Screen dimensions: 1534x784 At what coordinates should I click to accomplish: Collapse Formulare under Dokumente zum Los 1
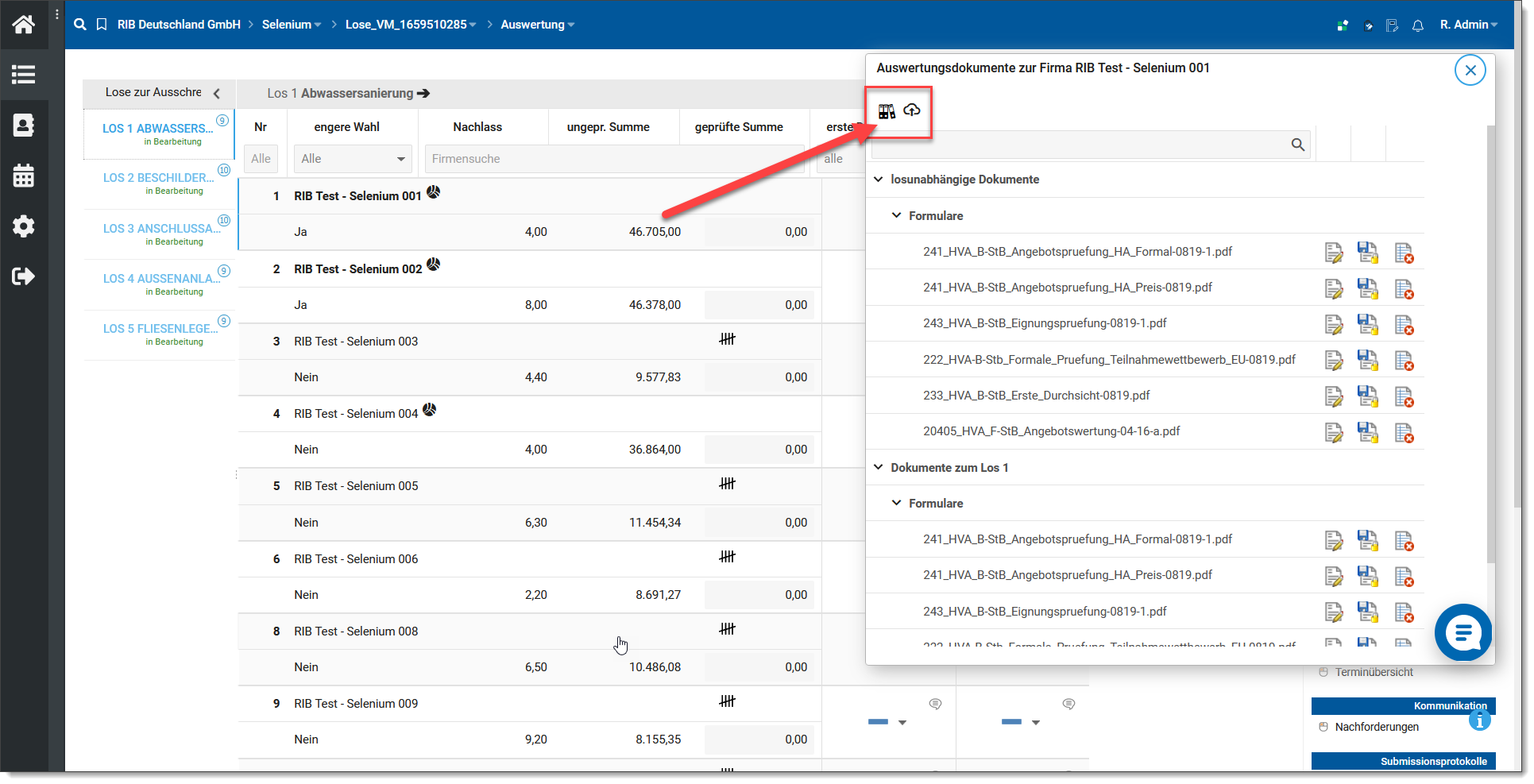(896, 503)
